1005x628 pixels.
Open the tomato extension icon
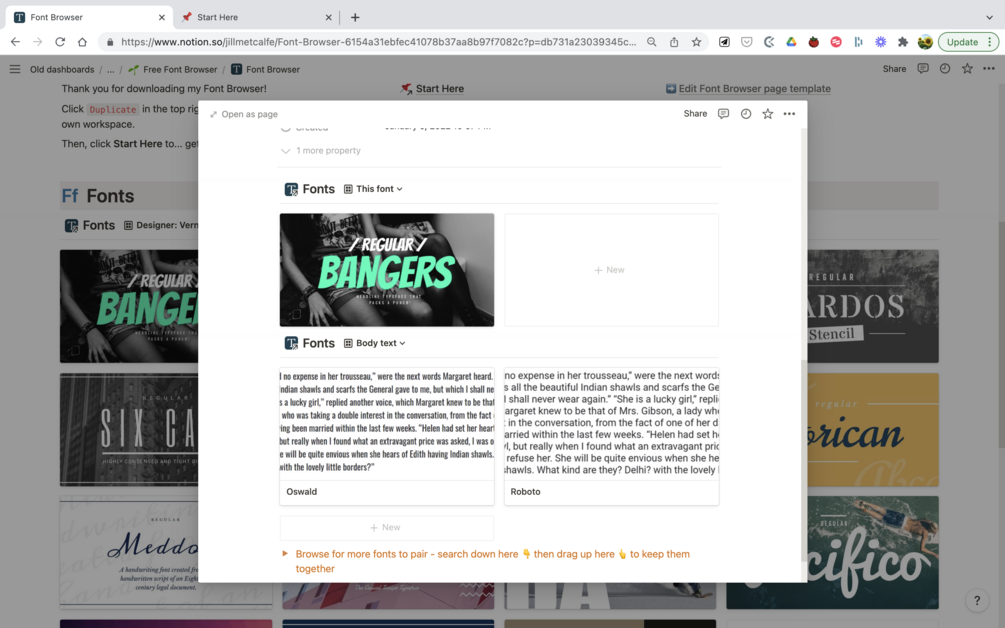(x=813, y=42)
